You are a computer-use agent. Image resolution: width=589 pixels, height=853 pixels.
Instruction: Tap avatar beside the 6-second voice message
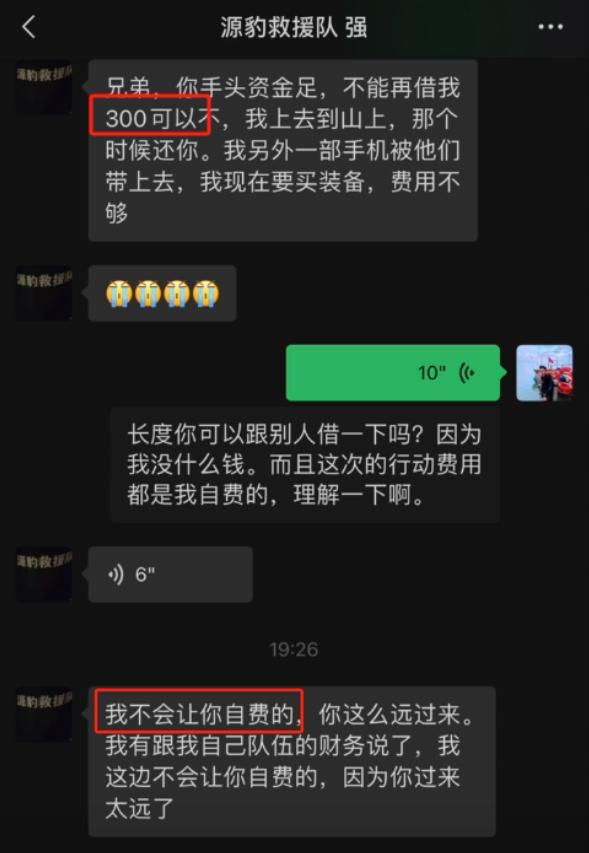[x=44, y=574]
